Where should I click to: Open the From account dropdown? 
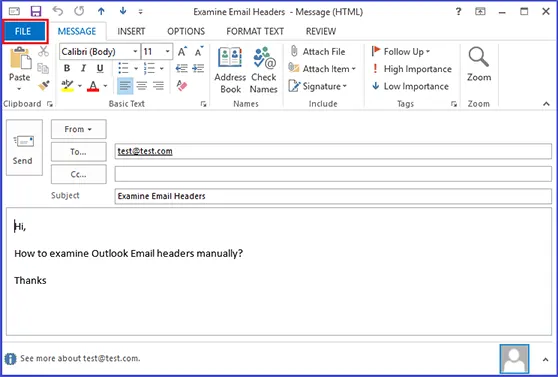[x=79, y=129]
